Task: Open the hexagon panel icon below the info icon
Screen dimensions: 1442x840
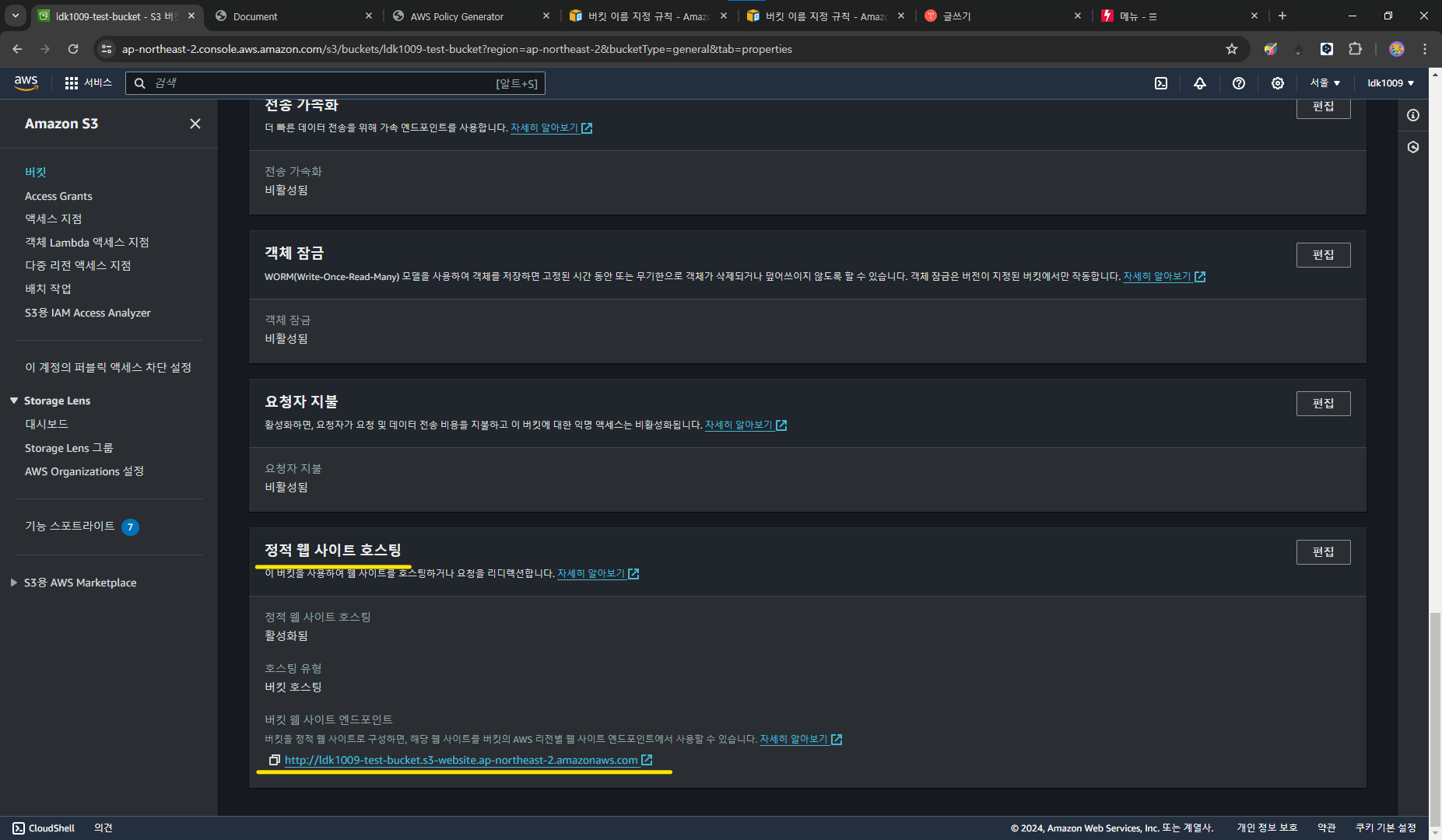Action: [1413, 147]
